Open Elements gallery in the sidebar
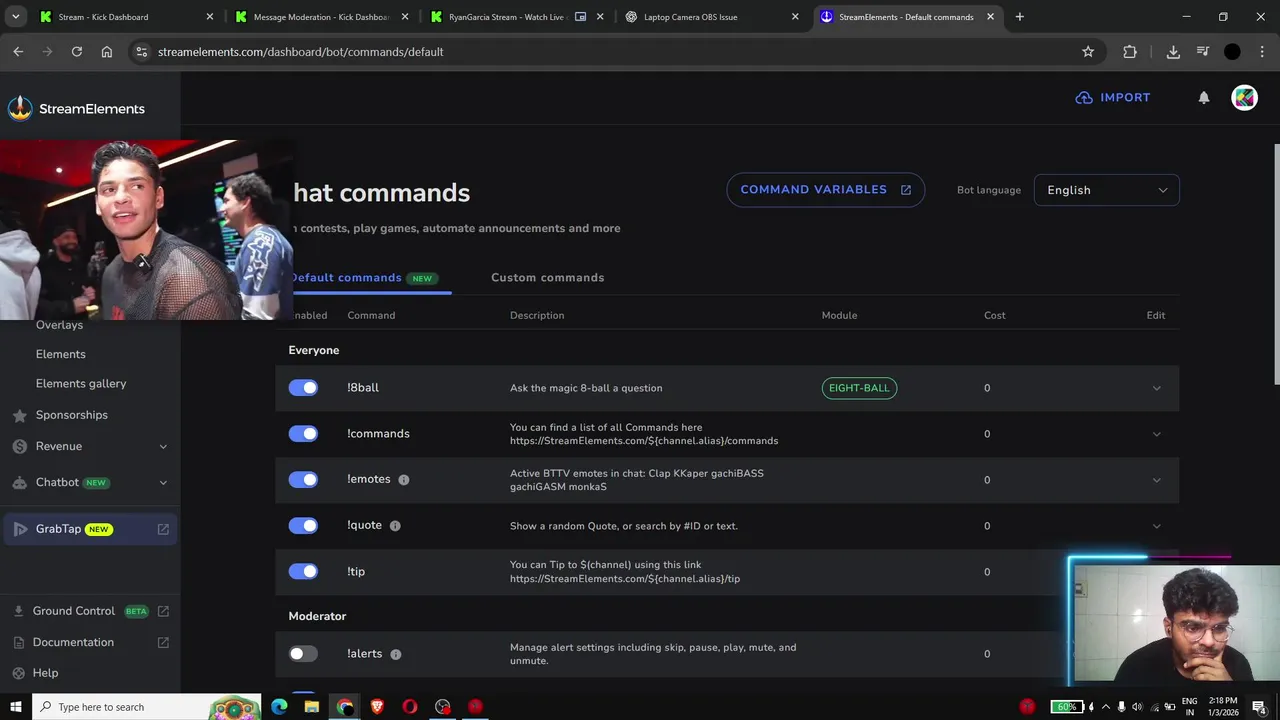 tap(81, 384)
